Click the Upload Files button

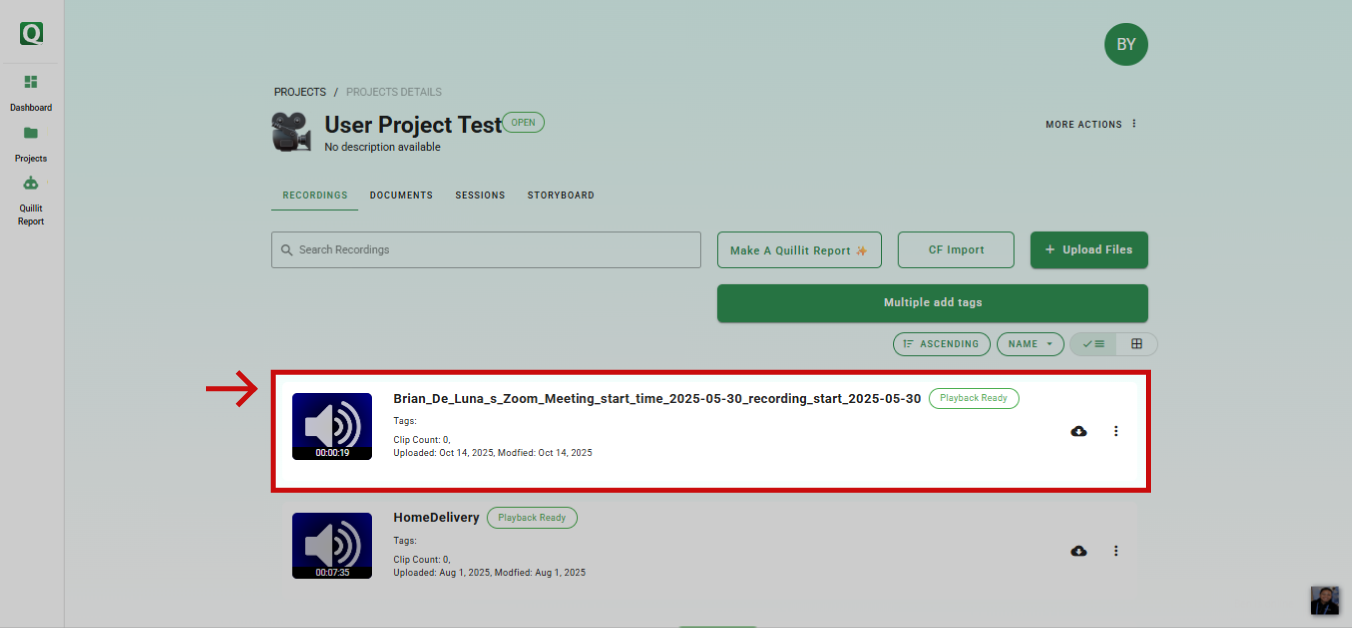[1089, 250]
